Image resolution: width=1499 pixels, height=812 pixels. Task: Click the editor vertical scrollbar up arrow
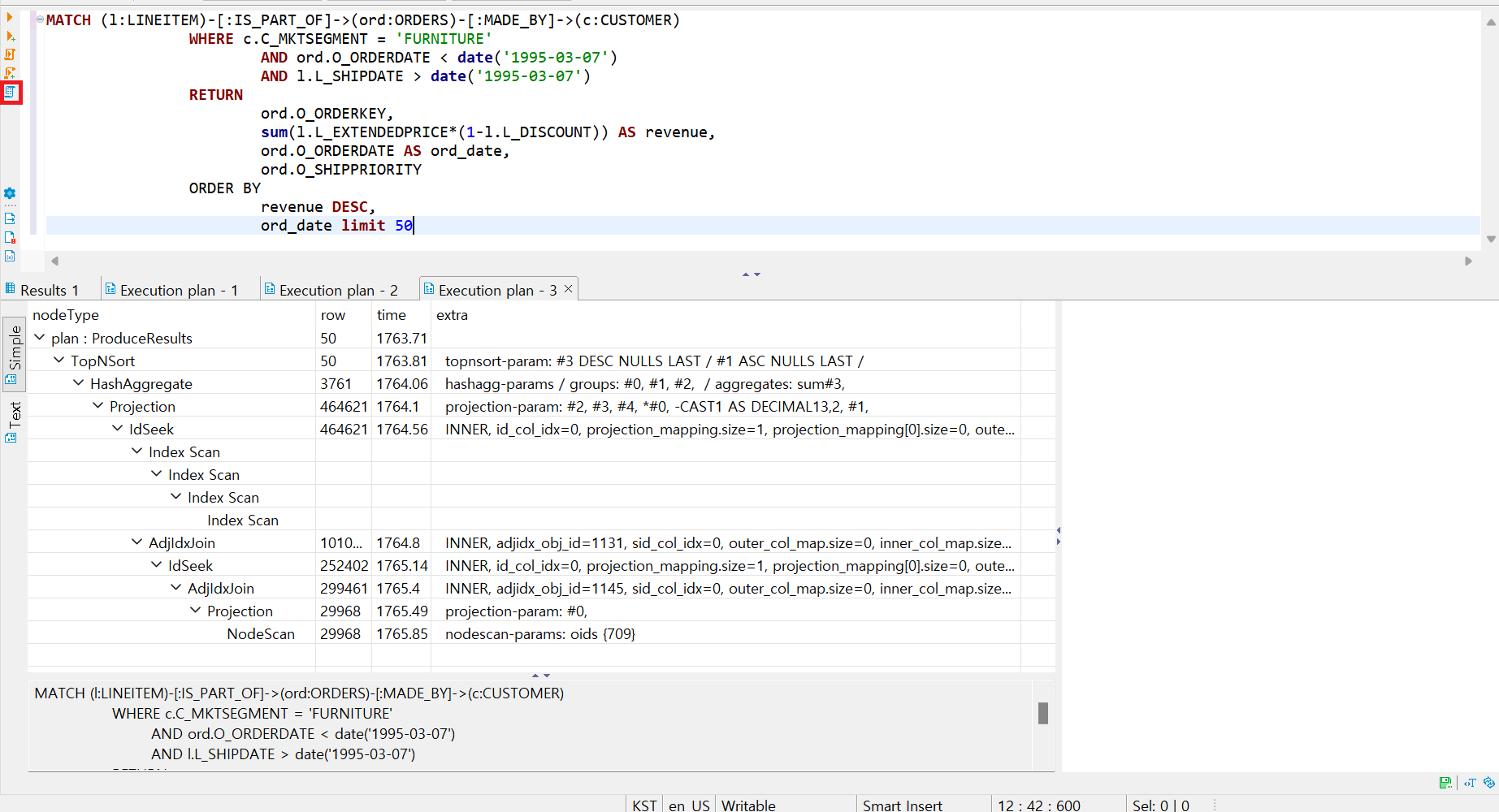pyautogui.click(x=1491, y=22)
